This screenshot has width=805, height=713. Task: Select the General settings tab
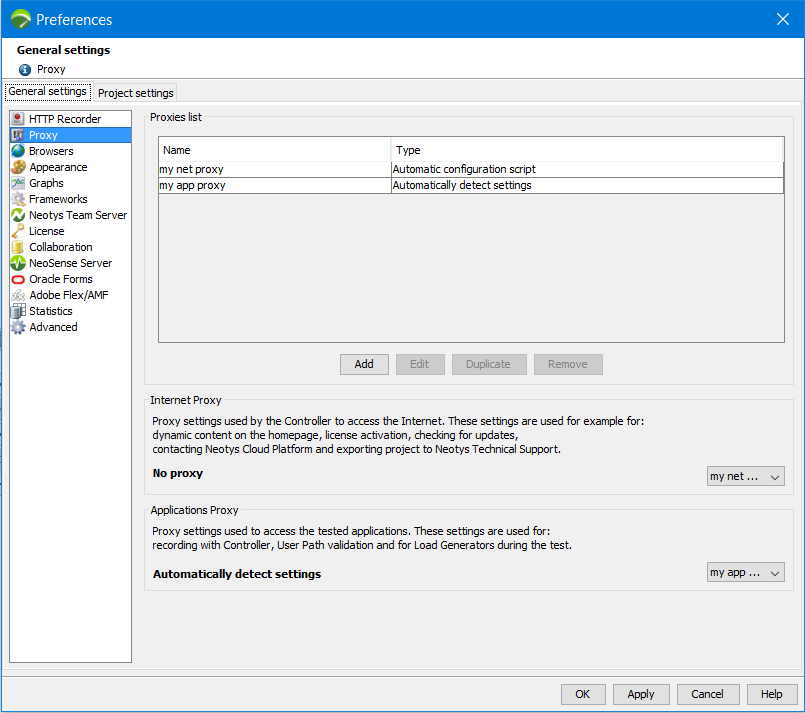[x=47, y=92]
